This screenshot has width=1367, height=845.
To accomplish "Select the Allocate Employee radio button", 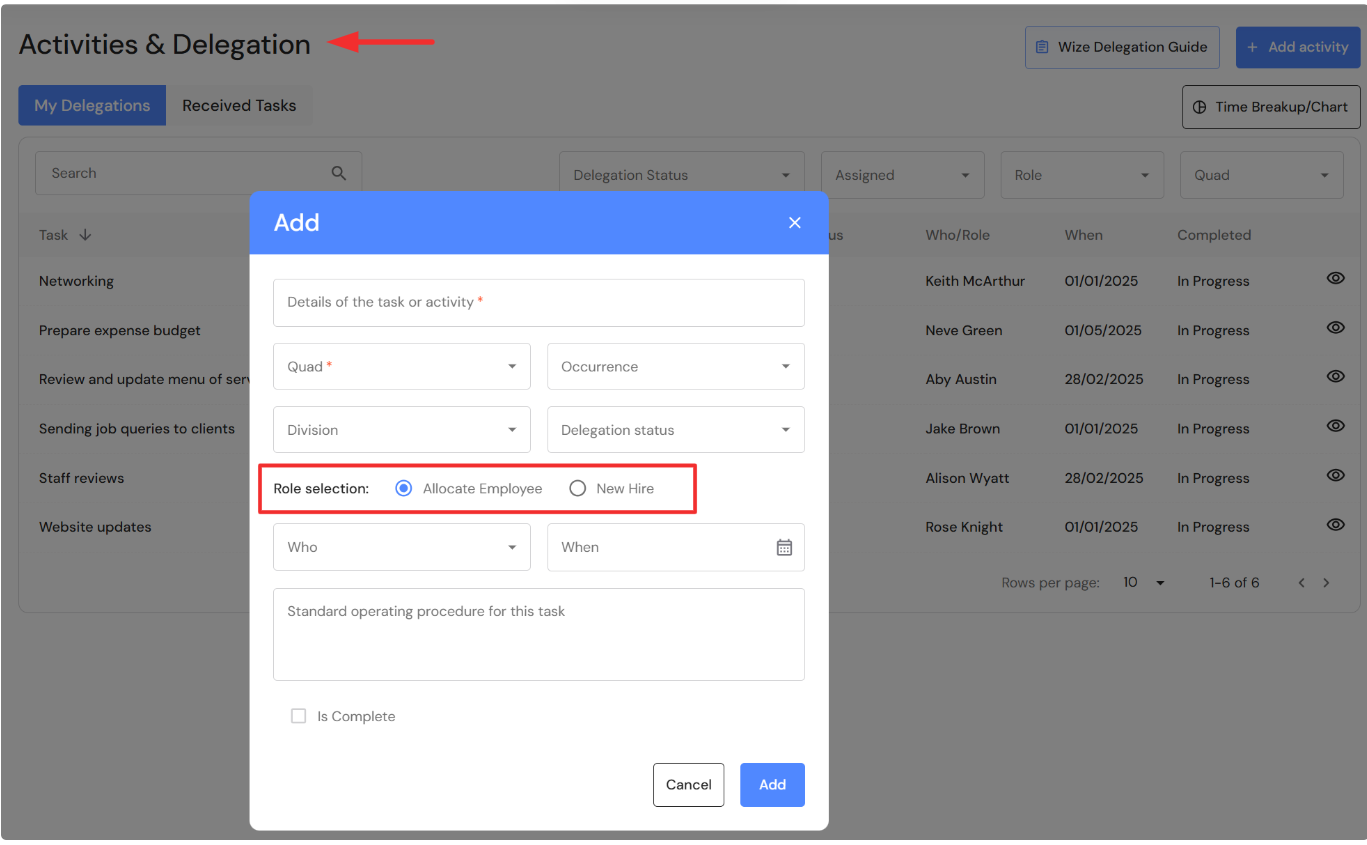I will tap(404, 489).
